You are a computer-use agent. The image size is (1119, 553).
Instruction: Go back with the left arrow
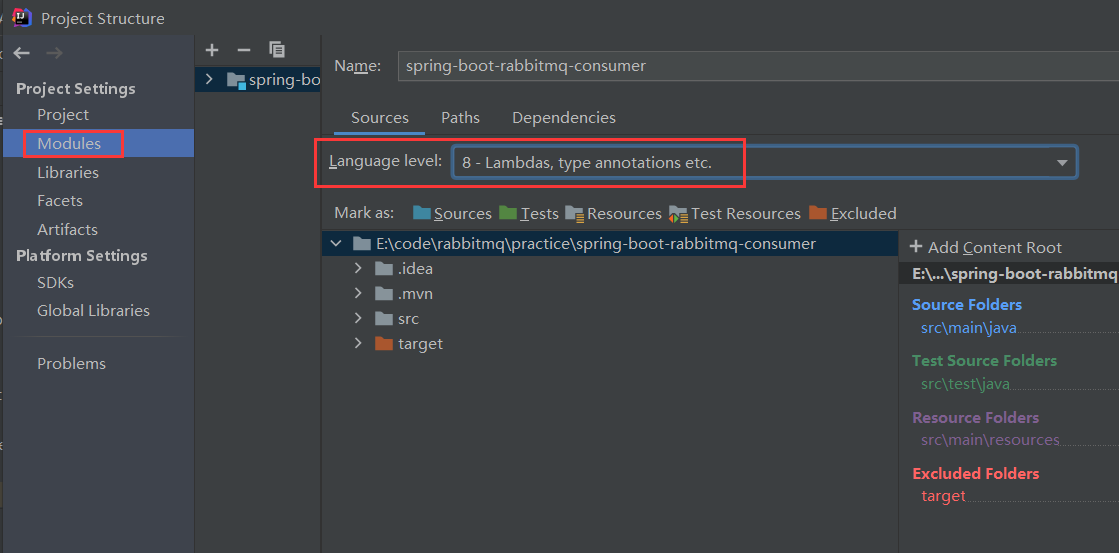pos(21,53)
